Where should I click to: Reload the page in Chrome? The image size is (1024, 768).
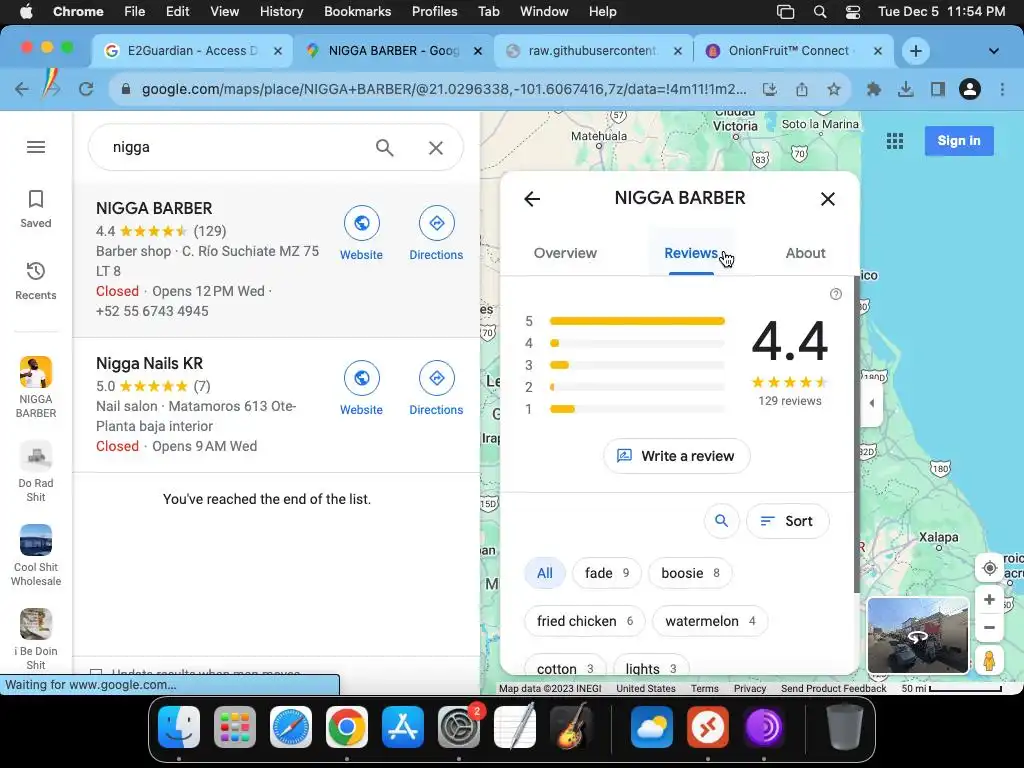[x=86, y=89]
